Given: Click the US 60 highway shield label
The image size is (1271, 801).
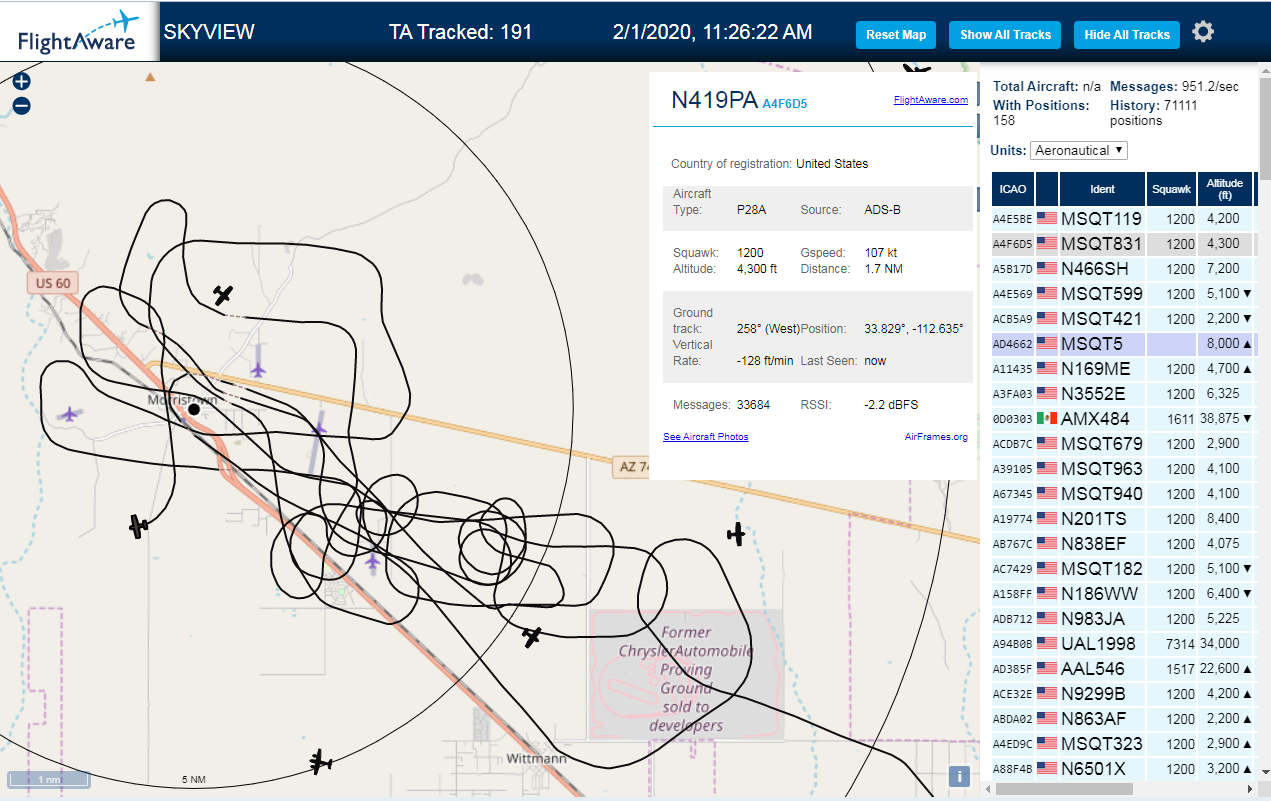Looking at the screenshot, I should [x=52, y=283].
